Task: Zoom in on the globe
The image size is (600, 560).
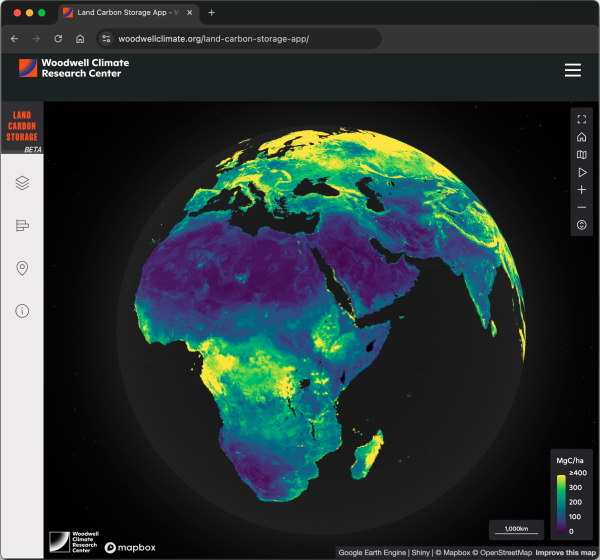Action: [582, 190]
